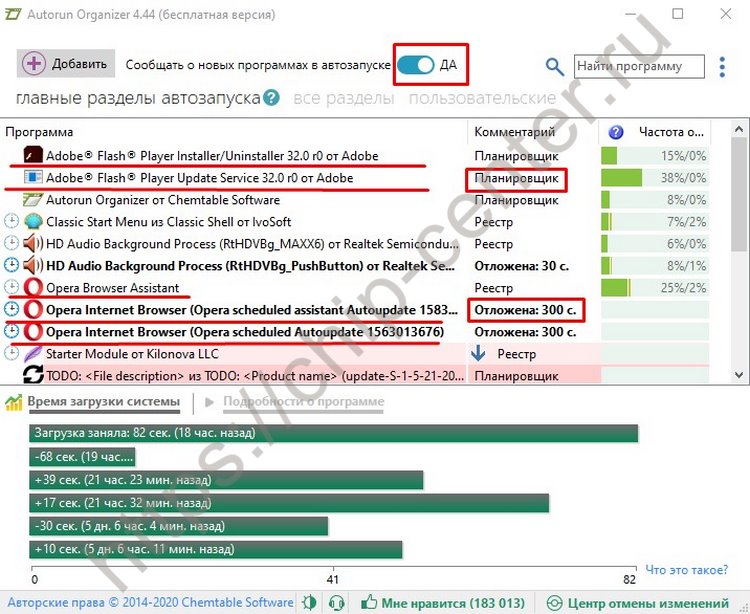Click the +10 сек. boot time bar
Viewport: 750px width, 614px height.
(x=216, y=549)
